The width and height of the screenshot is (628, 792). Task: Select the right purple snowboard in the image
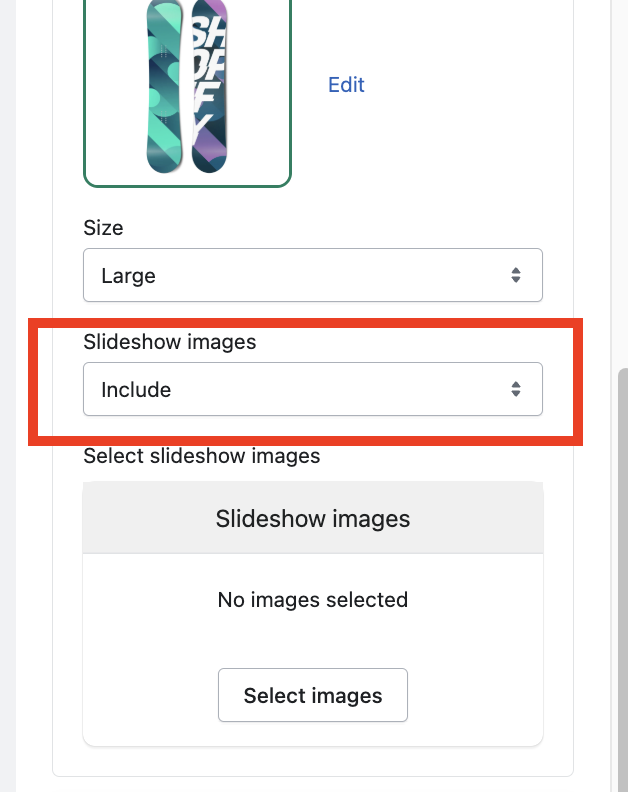(x=209, y=88)
